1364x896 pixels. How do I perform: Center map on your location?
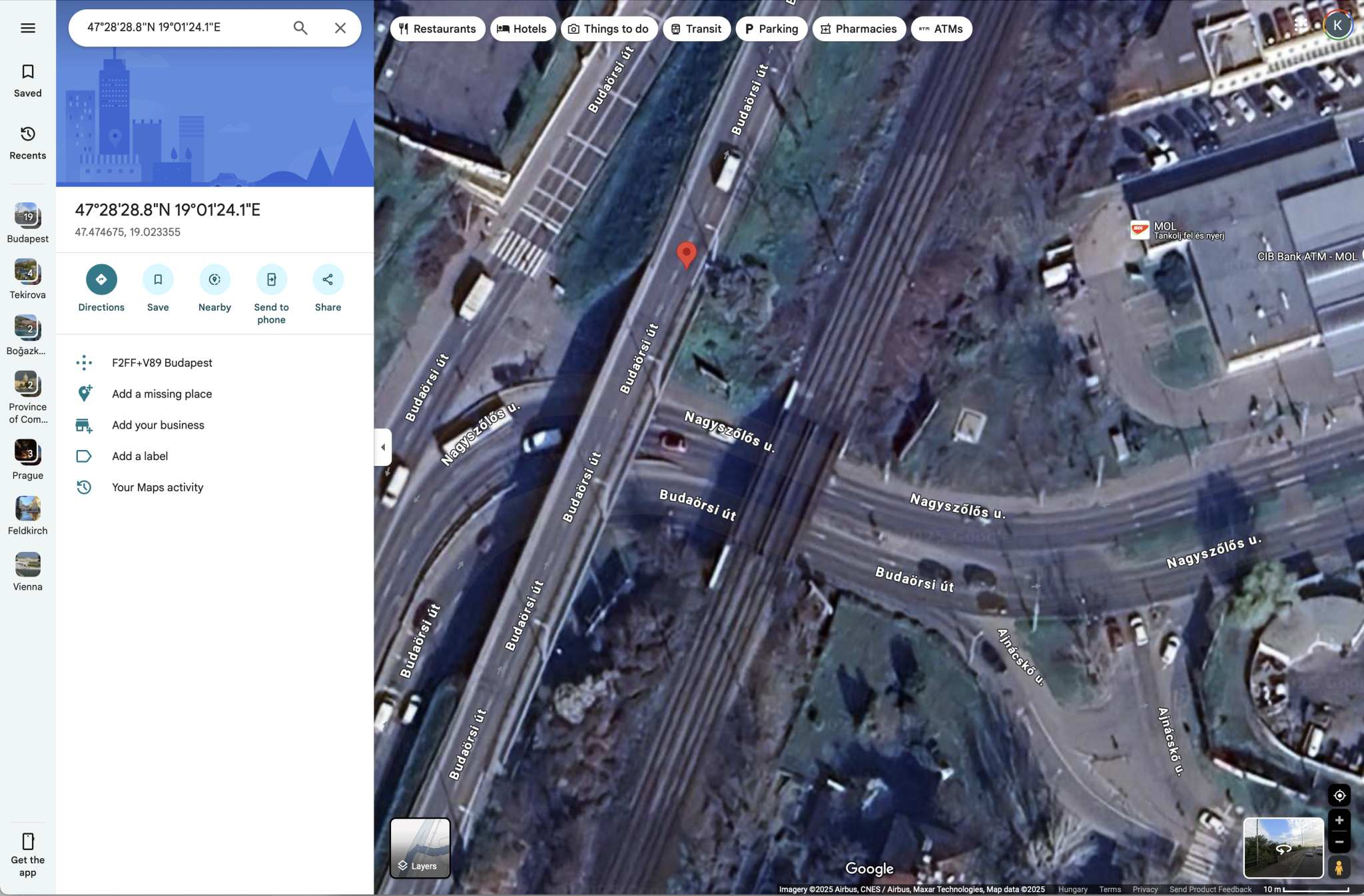[1339, 795]
